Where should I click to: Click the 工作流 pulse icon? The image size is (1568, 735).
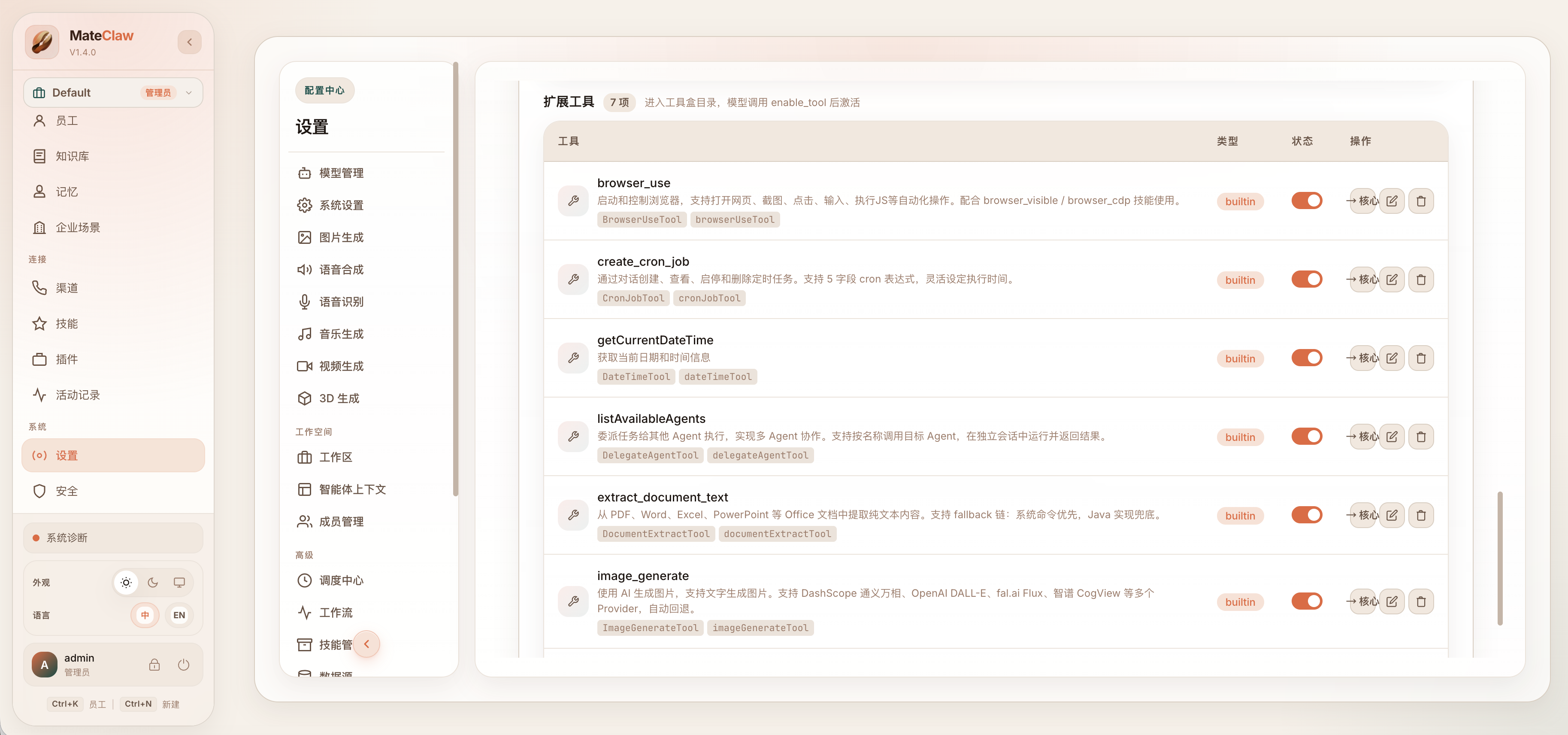click(304, 613)
